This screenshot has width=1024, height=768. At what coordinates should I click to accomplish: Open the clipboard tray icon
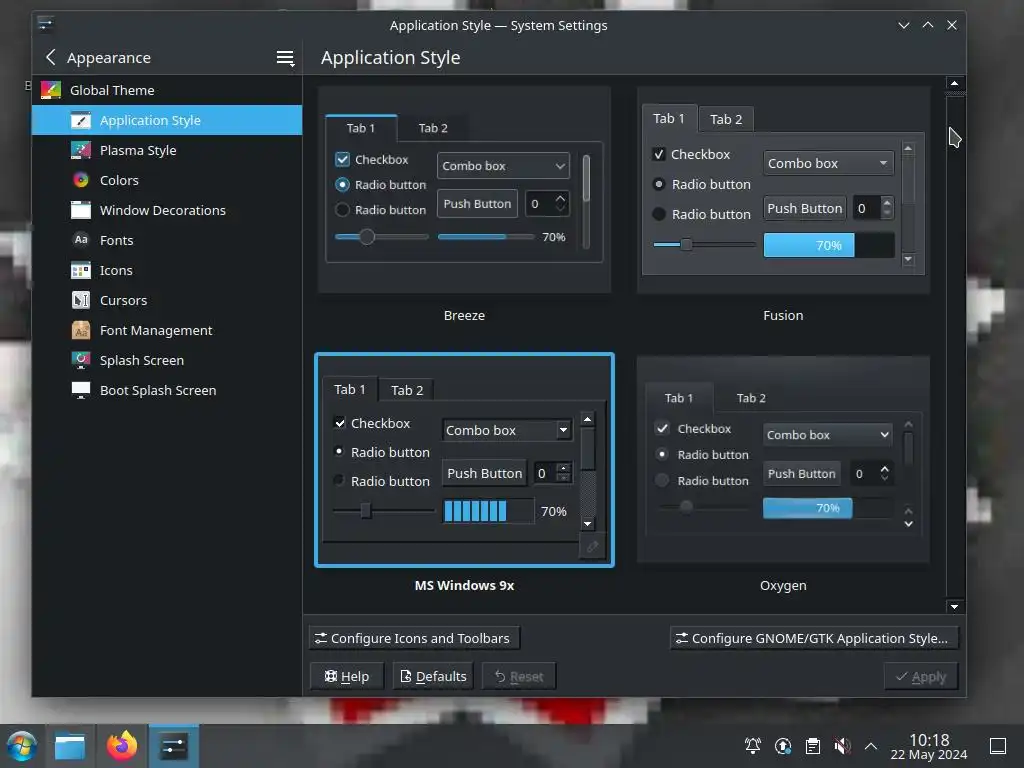click(x=813, y=746)
